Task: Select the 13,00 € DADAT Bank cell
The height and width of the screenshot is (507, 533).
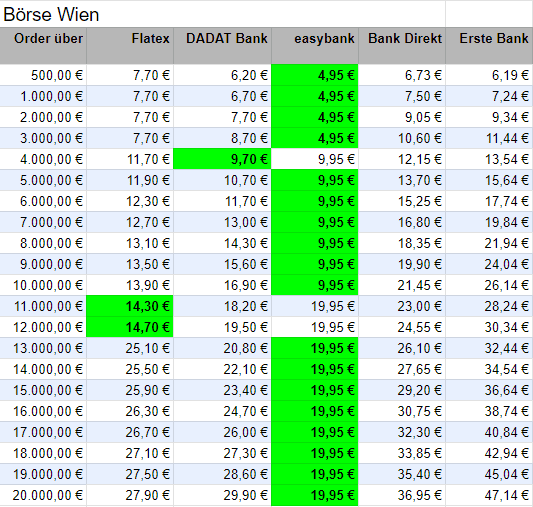Action: pos(223,222)
